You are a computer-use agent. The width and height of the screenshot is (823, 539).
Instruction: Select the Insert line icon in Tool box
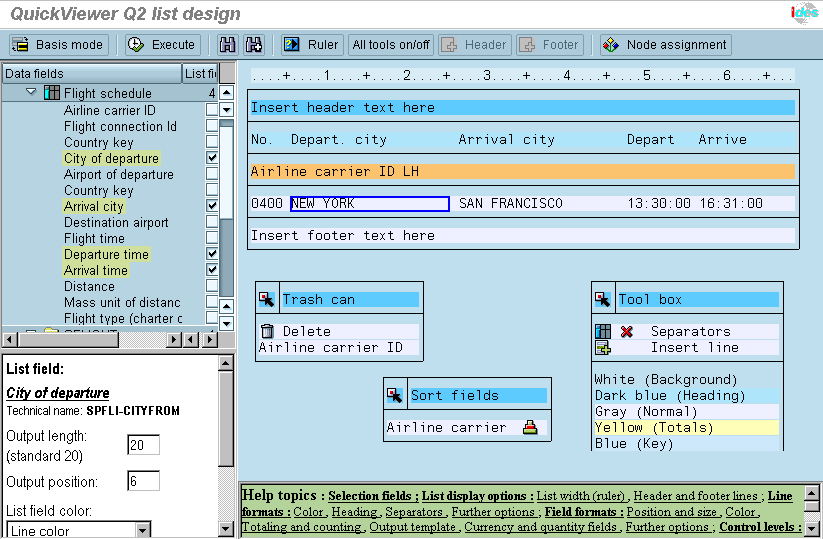603,348
